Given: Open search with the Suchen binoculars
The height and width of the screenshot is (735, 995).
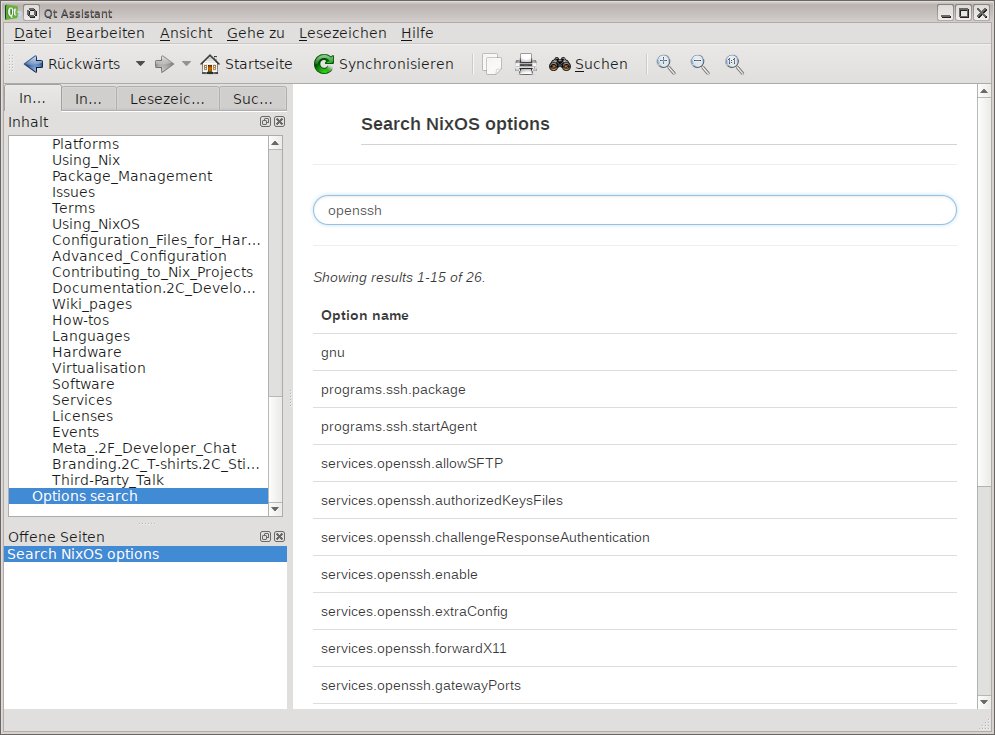Looking at the screenshot, I should (560, 64).
